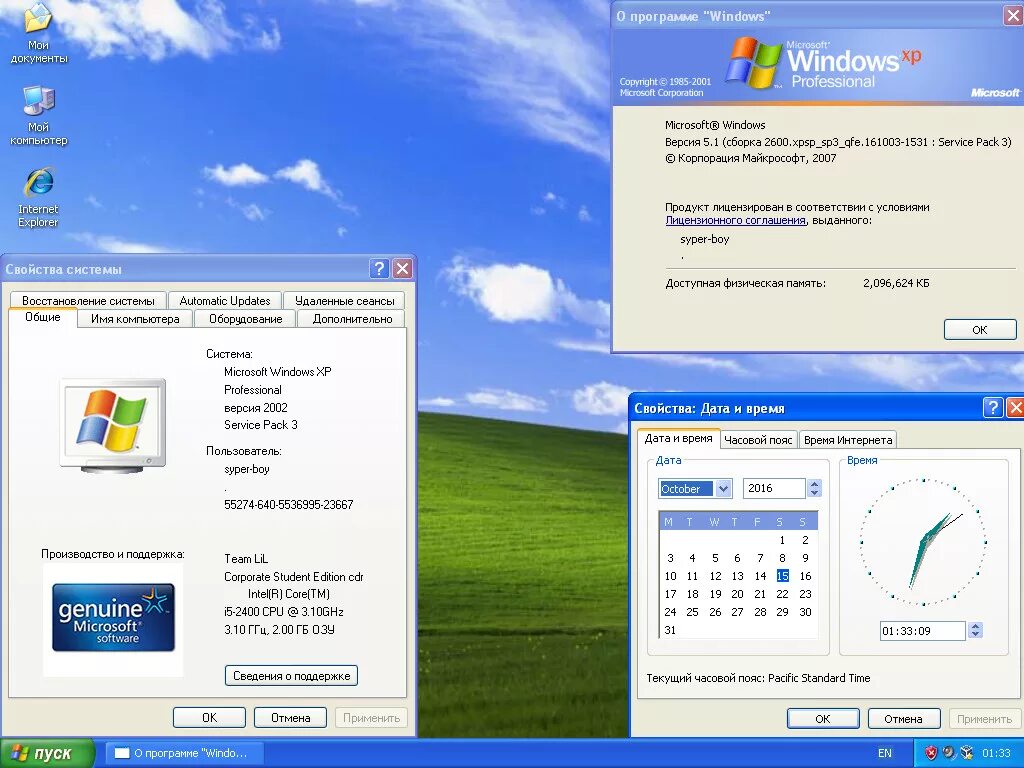Click the Windows logo monitor image in System Properties
1024x768 pixels.
(113, 424)
